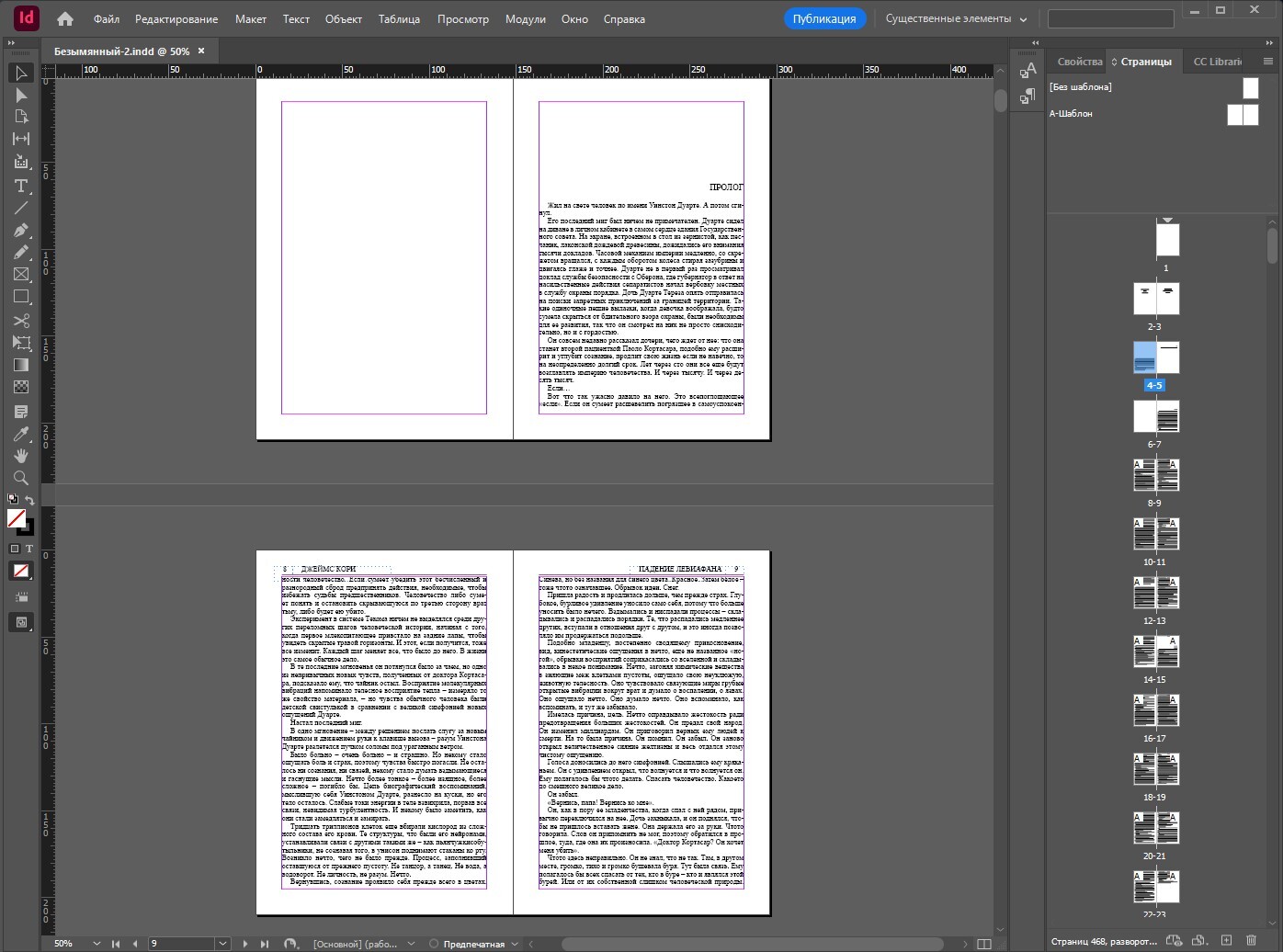This screenshot has width=1283, height=952.
Task: Select the Gradient Swatch tool
Action: 21,366
